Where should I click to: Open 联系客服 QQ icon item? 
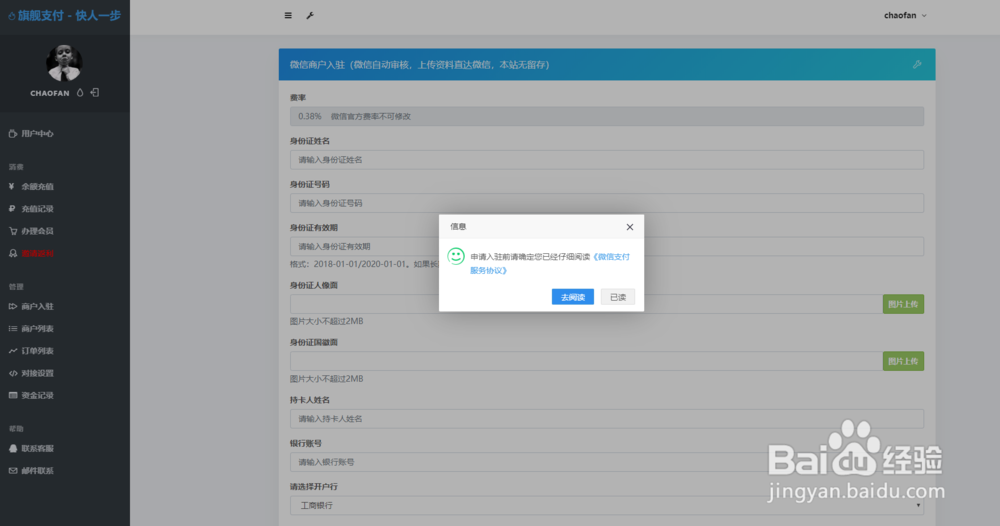pyautogui.click(x=31, y=449)
